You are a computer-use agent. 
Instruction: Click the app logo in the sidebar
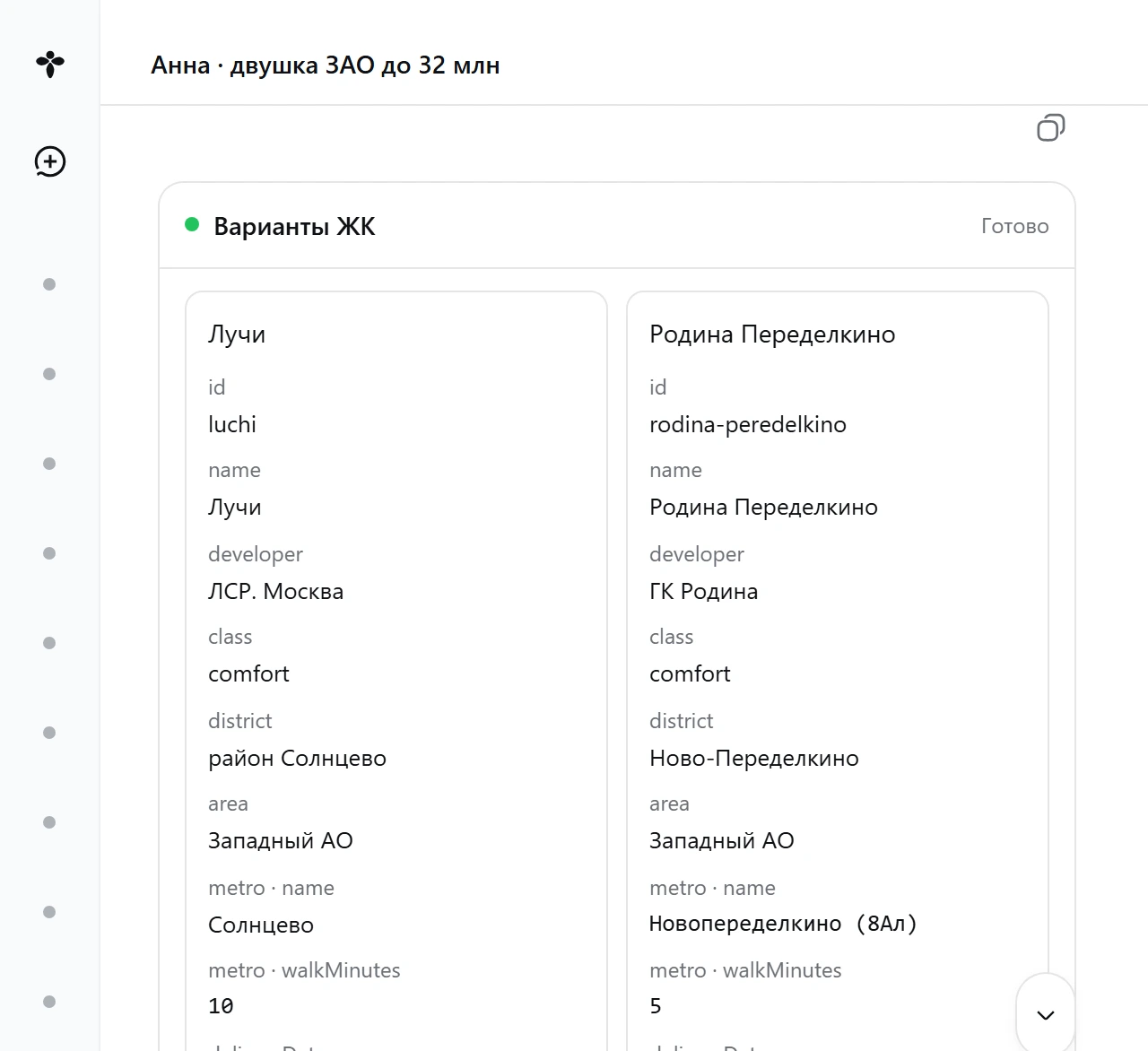coord(50,64)
